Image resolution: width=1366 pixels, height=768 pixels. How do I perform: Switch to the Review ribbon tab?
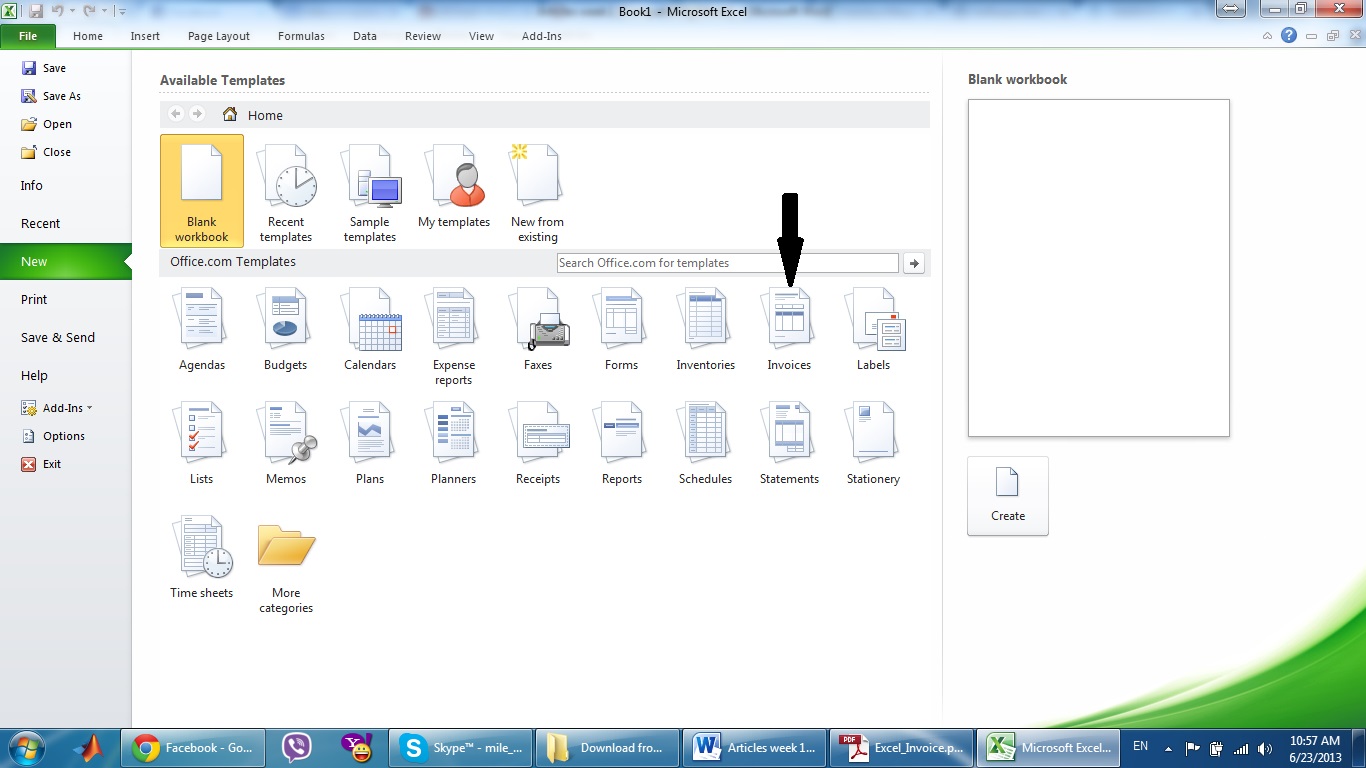click(423, 36)
